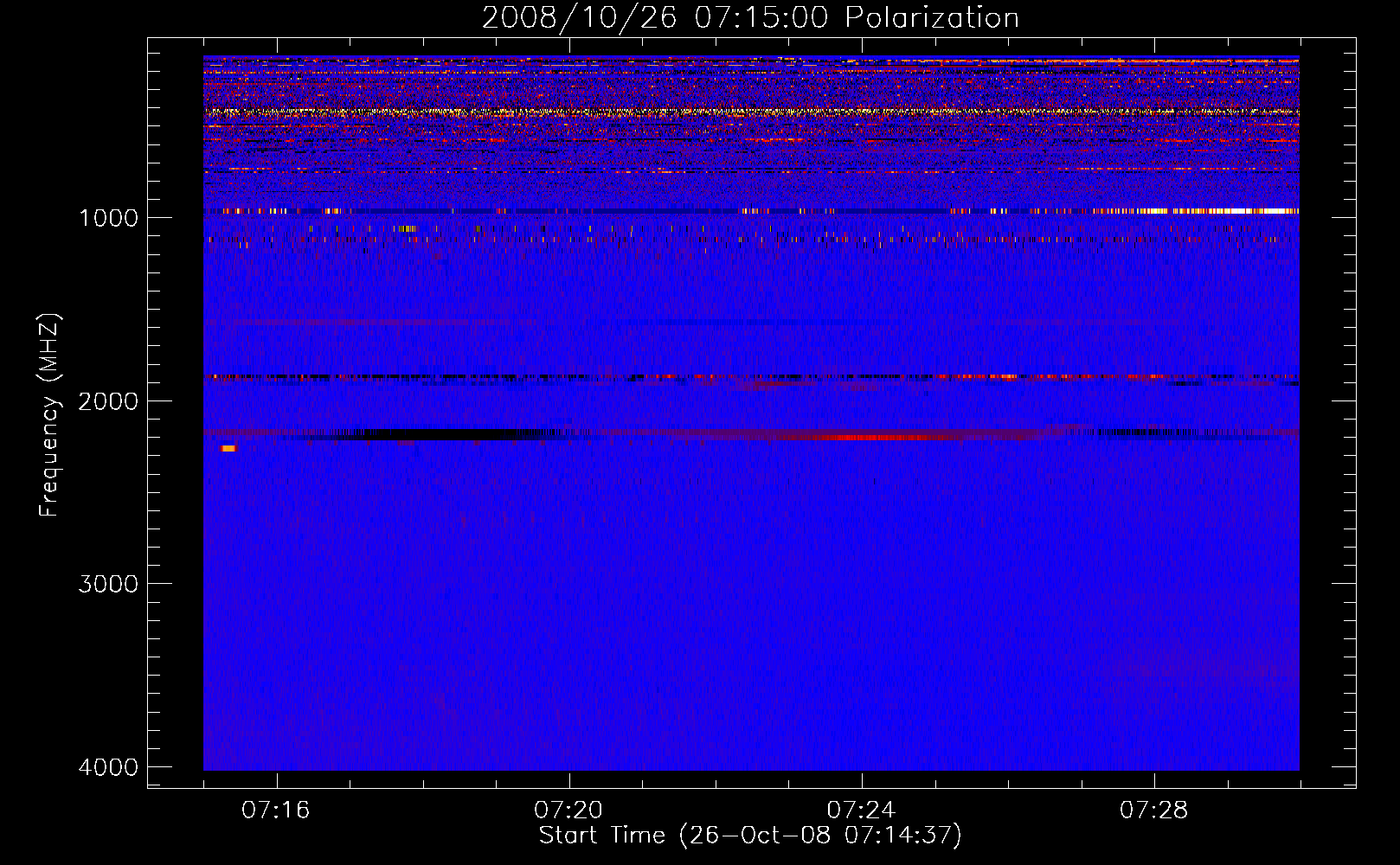The width and height of the screenshot is (1400, 865).
Task: Click the time label 07:24
Action: (x=861, y=811)
